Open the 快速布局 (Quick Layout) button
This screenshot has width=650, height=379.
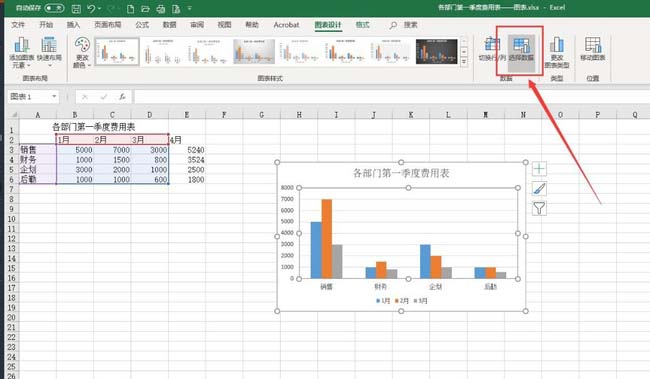tap(49, 52)
